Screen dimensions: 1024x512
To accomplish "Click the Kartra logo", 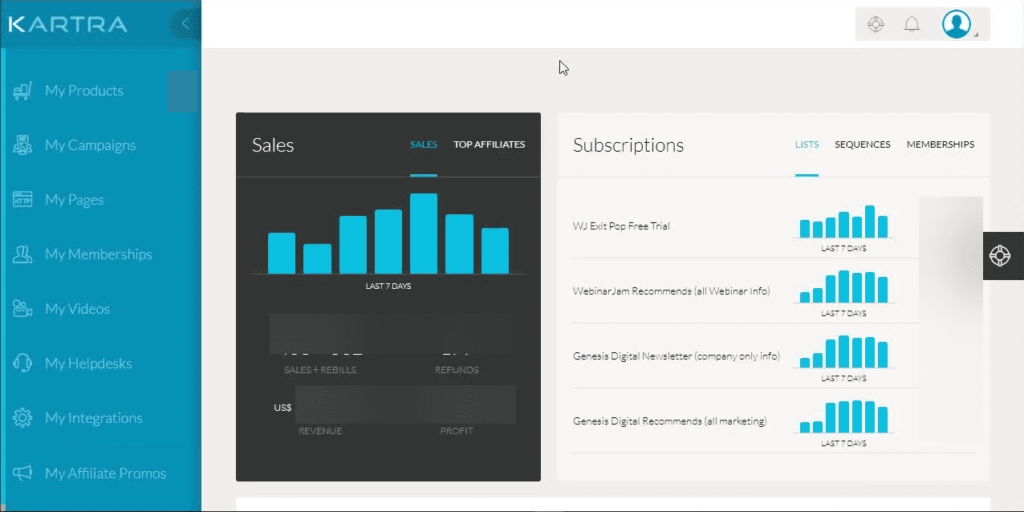I will click(68, 25).
